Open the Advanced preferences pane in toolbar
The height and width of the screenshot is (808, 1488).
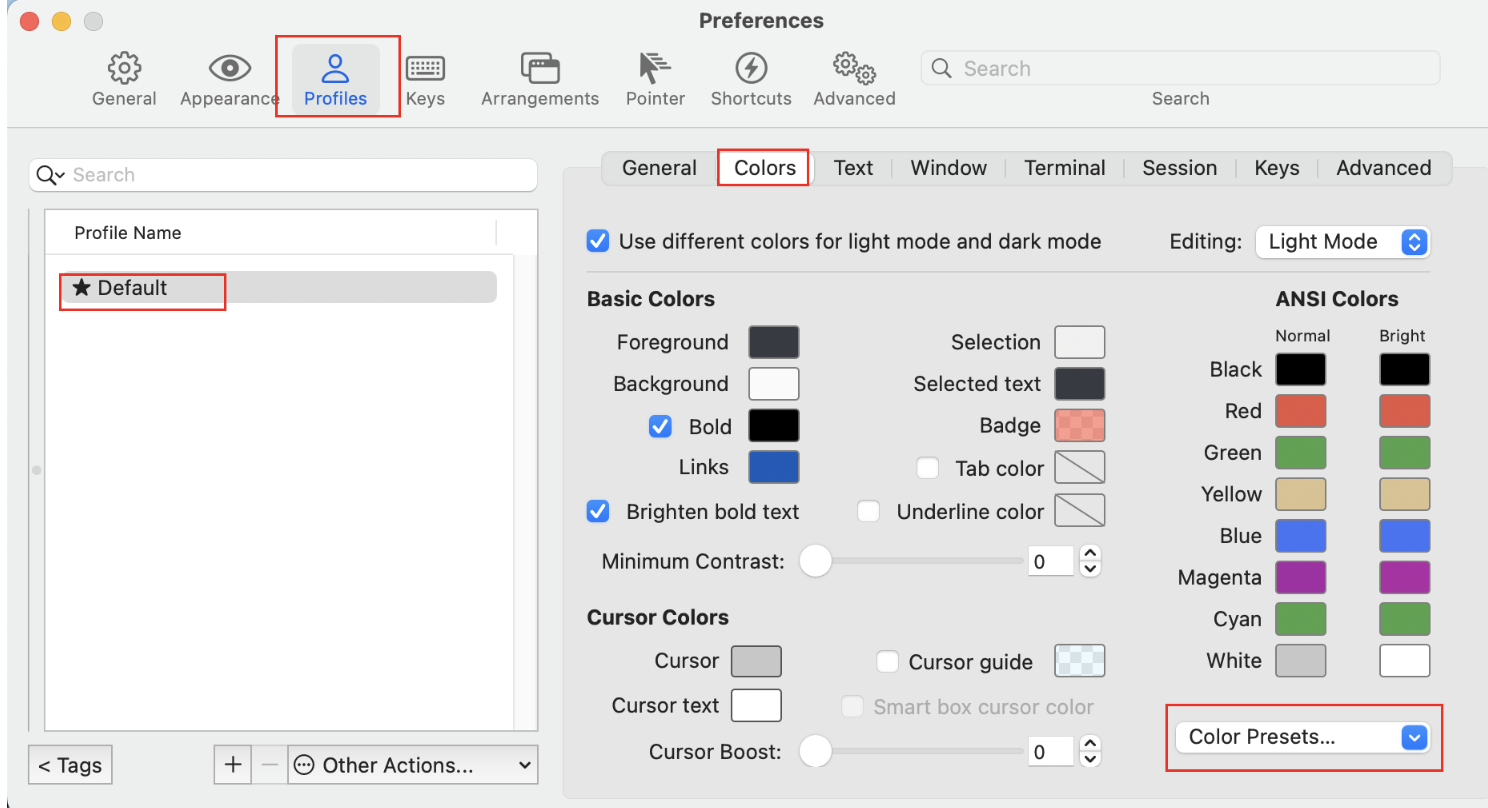pos(854,79)
